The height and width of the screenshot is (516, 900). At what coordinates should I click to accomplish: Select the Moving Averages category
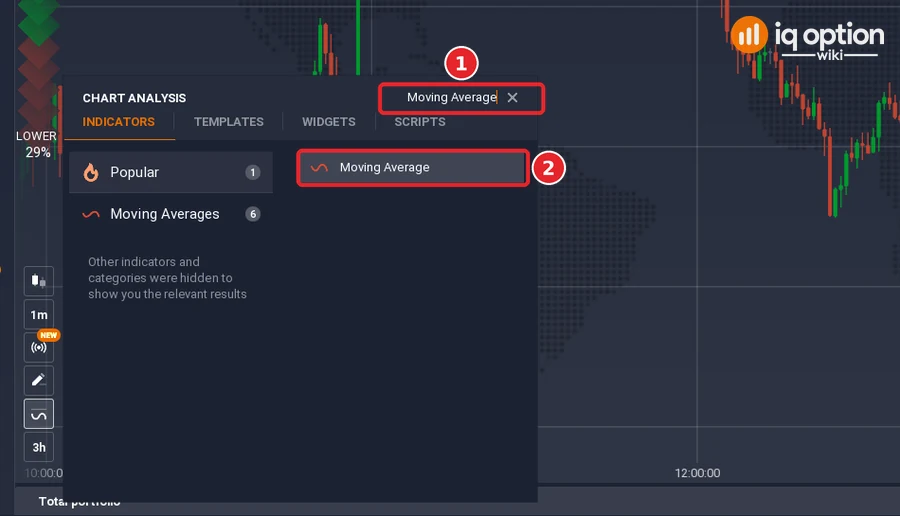(x=170, y=214)
